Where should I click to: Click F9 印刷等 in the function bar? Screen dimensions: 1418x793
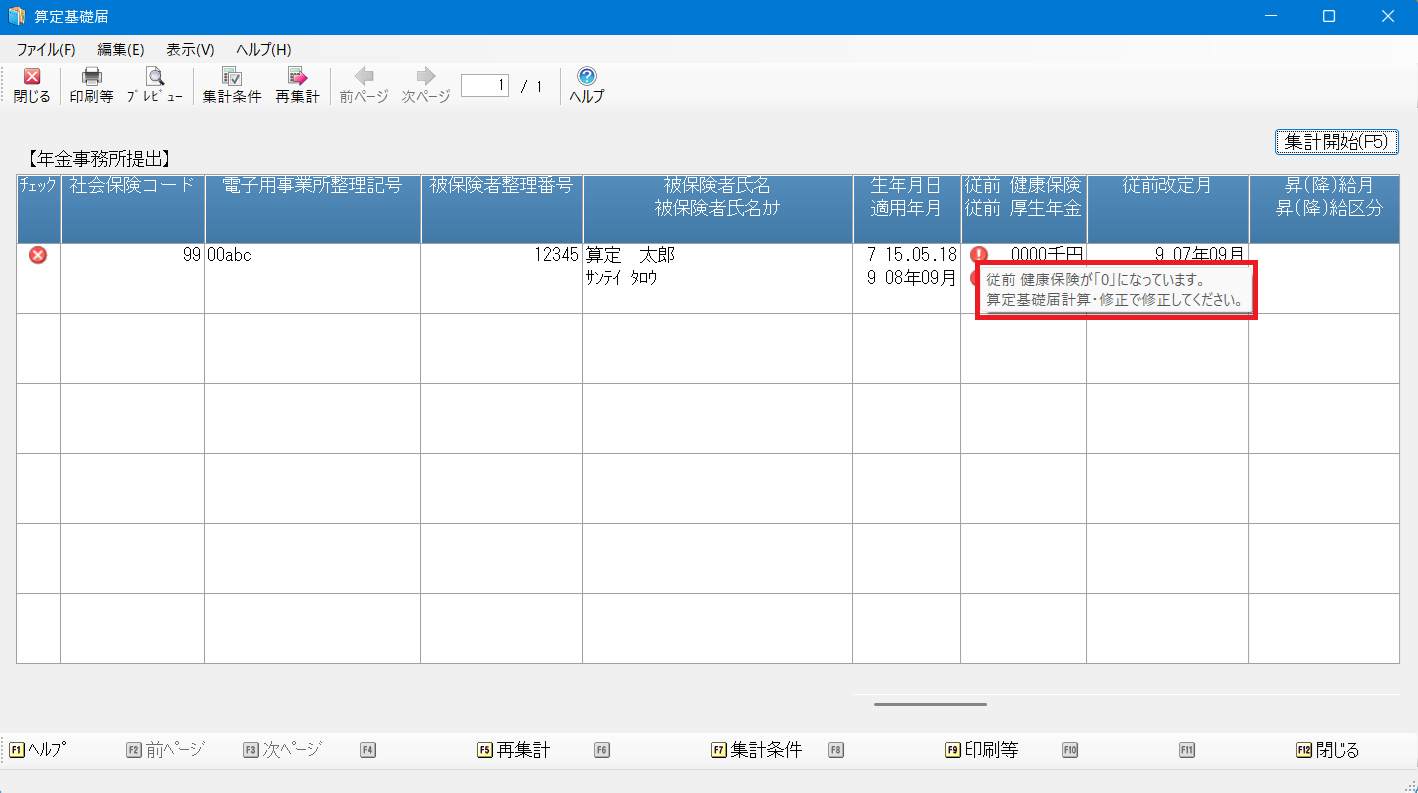pos(981,750)
